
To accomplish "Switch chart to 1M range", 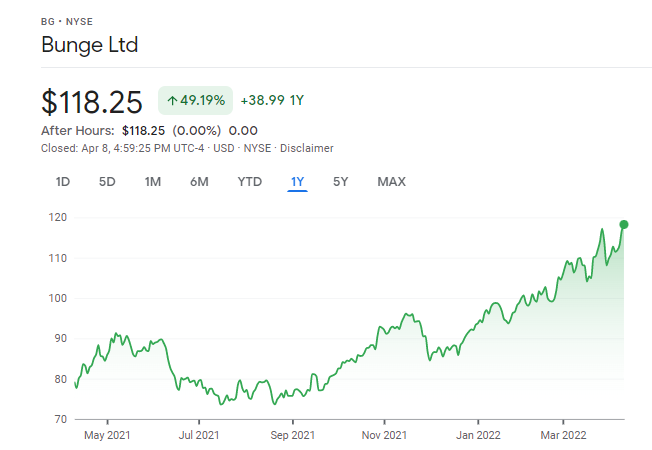I will (153, 182).
